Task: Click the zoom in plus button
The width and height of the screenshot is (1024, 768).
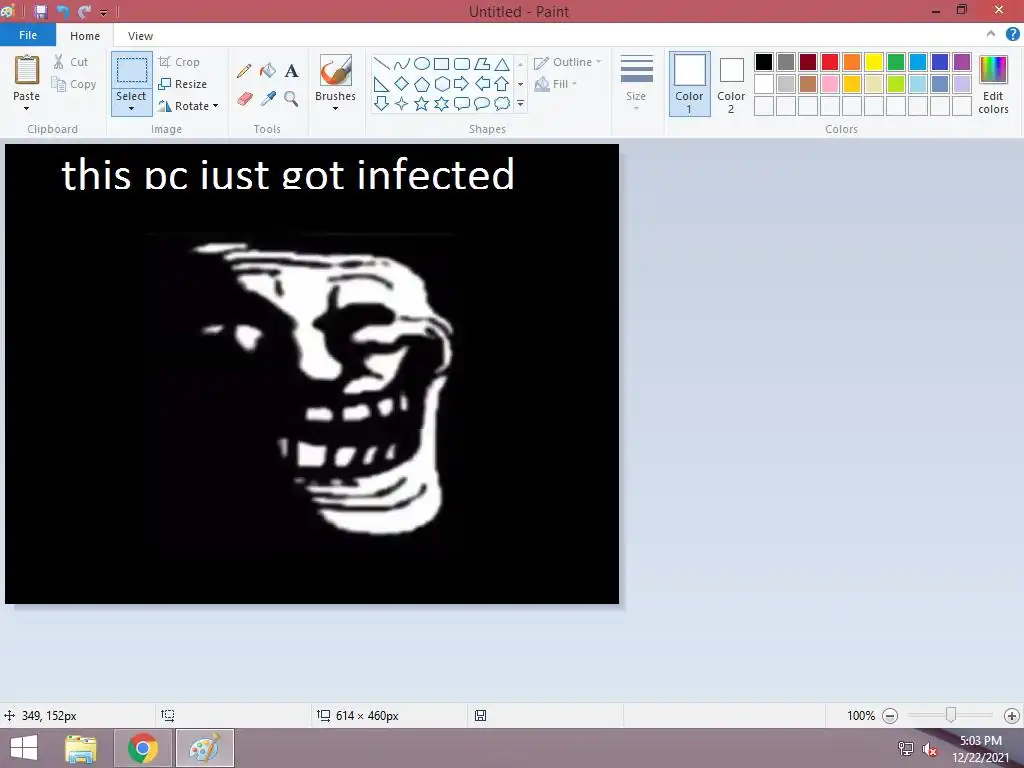Action: click(x=1011, y=716)
